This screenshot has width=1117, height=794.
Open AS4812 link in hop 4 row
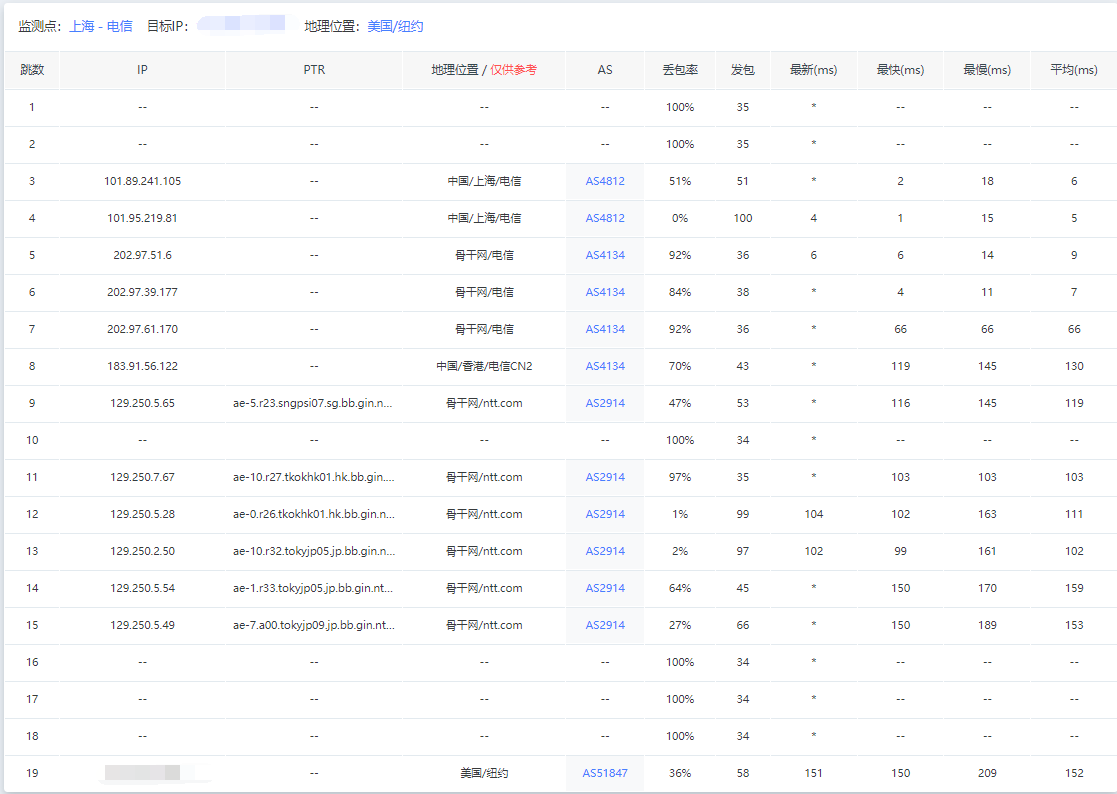point(605,218)
